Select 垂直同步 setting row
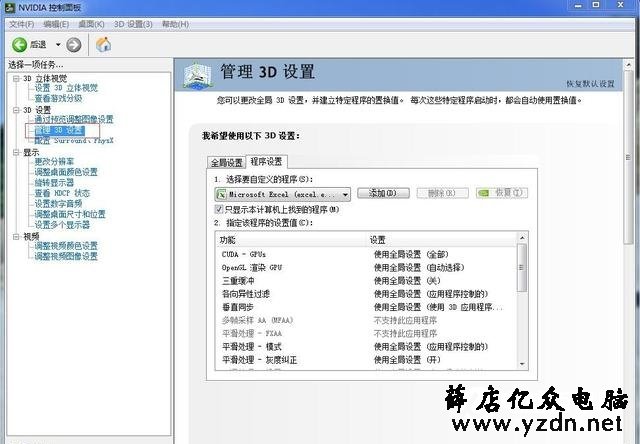Viewport: 640px width, 444px height. (x=366, y=307)
